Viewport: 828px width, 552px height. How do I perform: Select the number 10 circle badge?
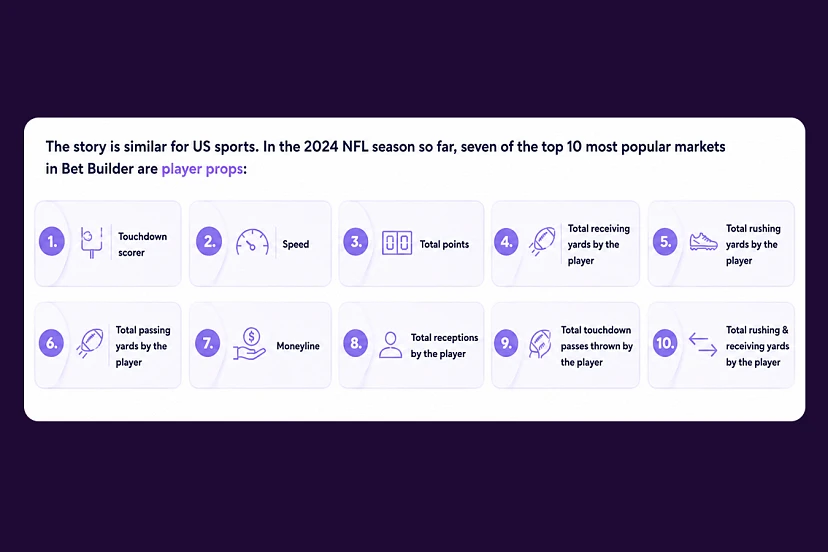click(665, 343)
